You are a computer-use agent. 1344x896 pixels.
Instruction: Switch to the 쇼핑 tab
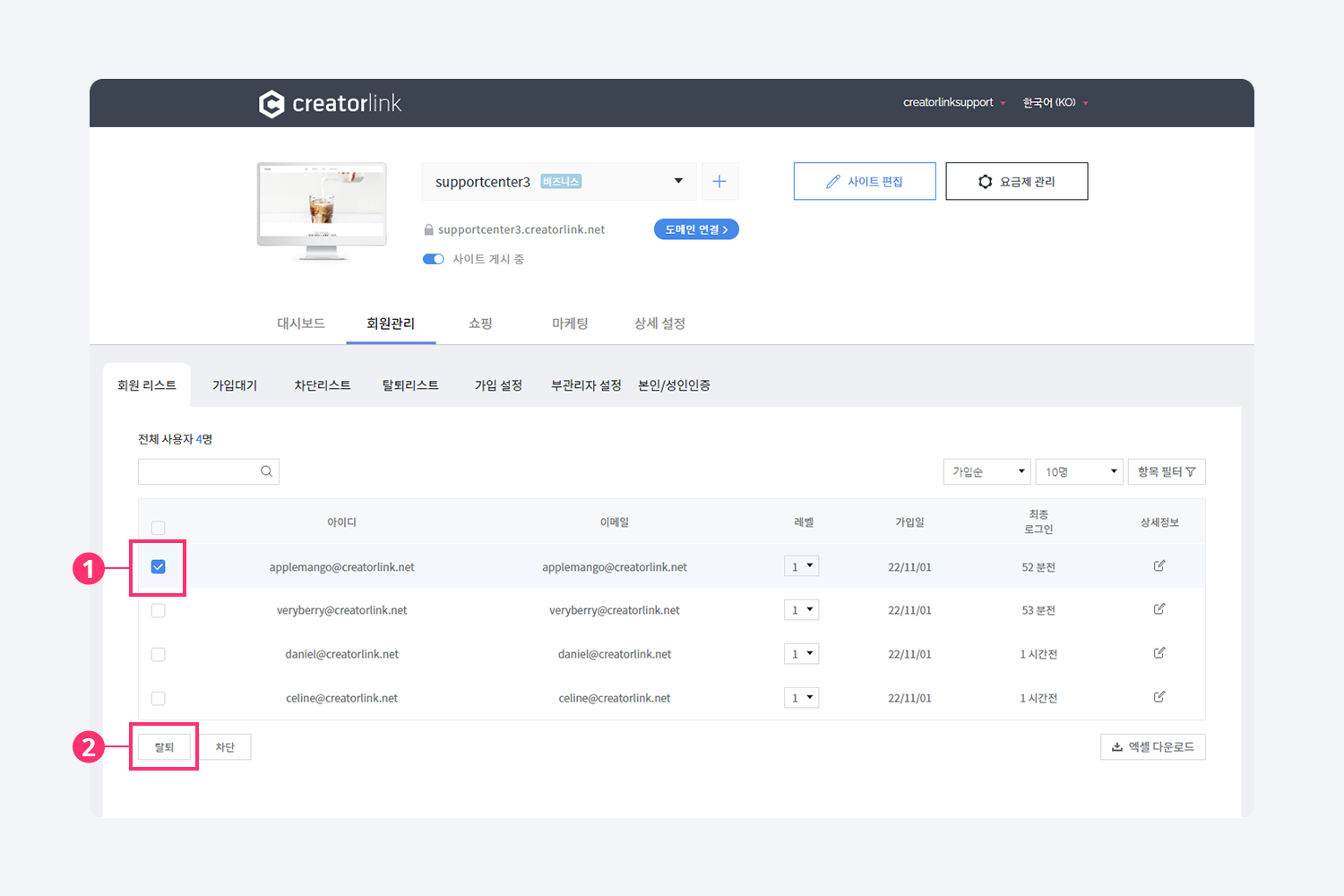click(x=480, y=323)
